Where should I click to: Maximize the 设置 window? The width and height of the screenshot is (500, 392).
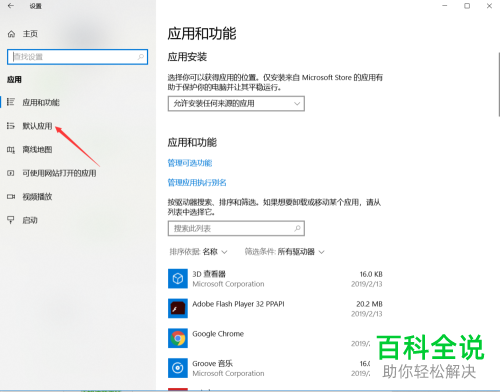[467, 6]
